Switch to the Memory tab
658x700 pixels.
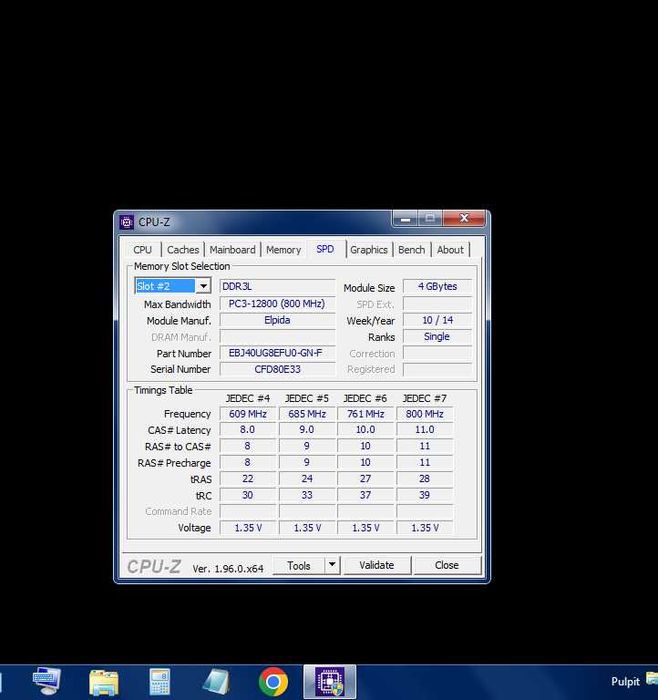(x=283, y=250)
